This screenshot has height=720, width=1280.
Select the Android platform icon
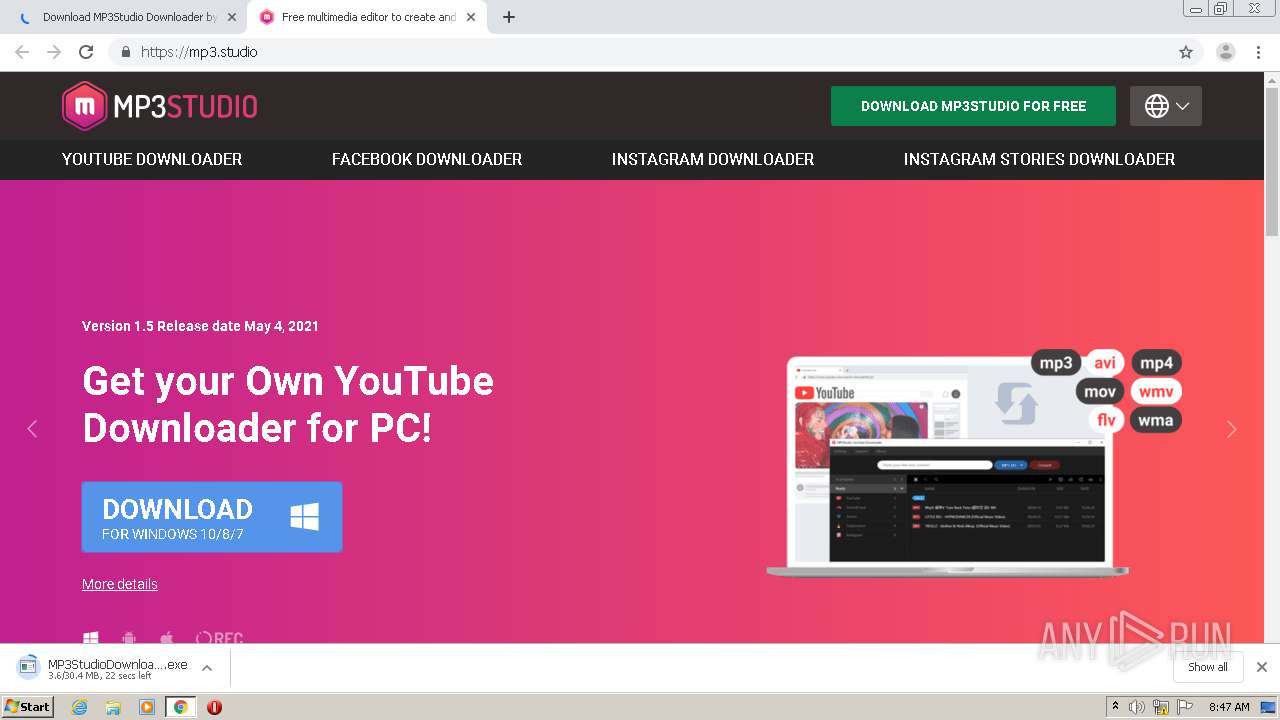tap(129, 637)
